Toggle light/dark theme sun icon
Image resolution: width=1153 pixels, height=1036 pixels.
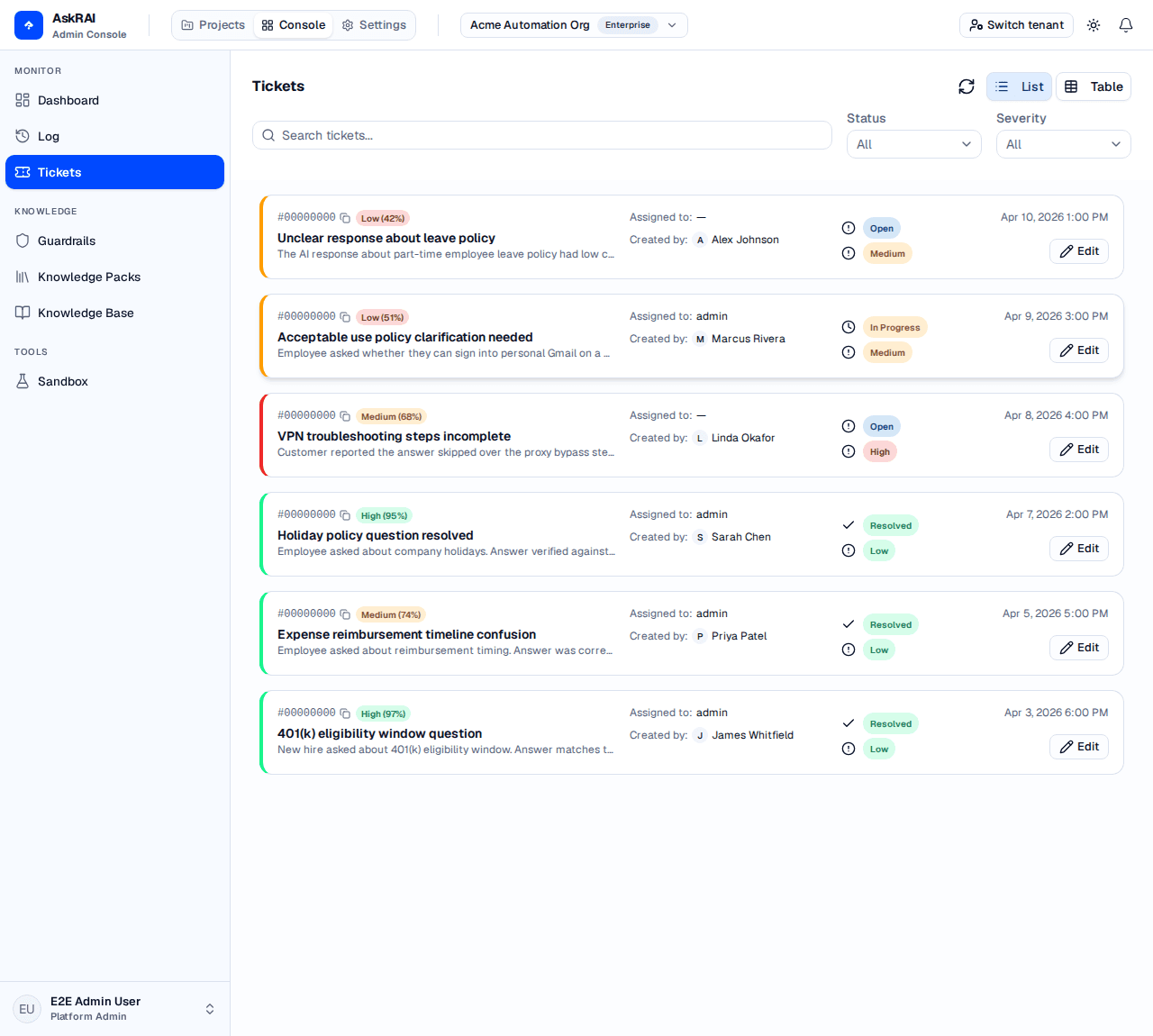coord(1094,25)
